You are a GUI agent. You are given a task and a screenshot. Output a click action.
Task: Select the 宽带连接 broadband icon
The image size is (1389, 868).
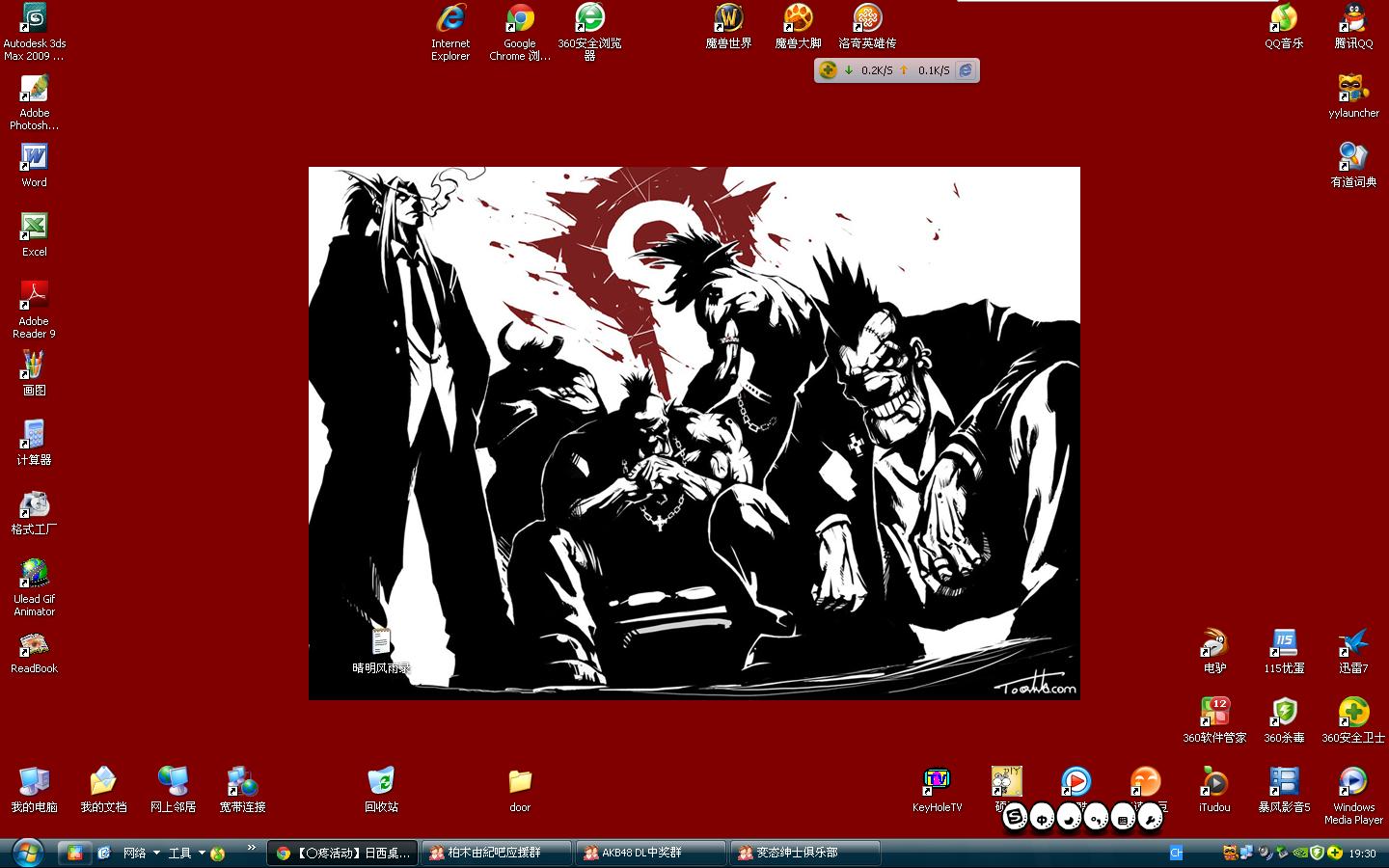point(242,790)
